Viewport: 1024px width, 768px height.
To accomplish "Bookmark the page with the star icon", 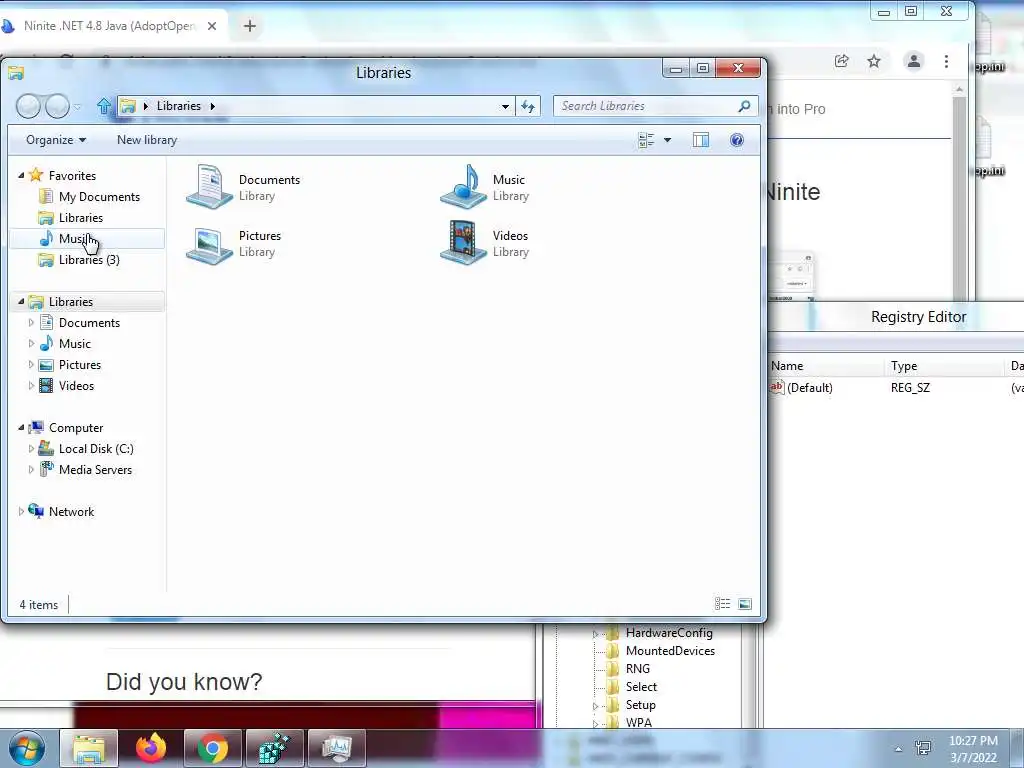I will [874, 61].
